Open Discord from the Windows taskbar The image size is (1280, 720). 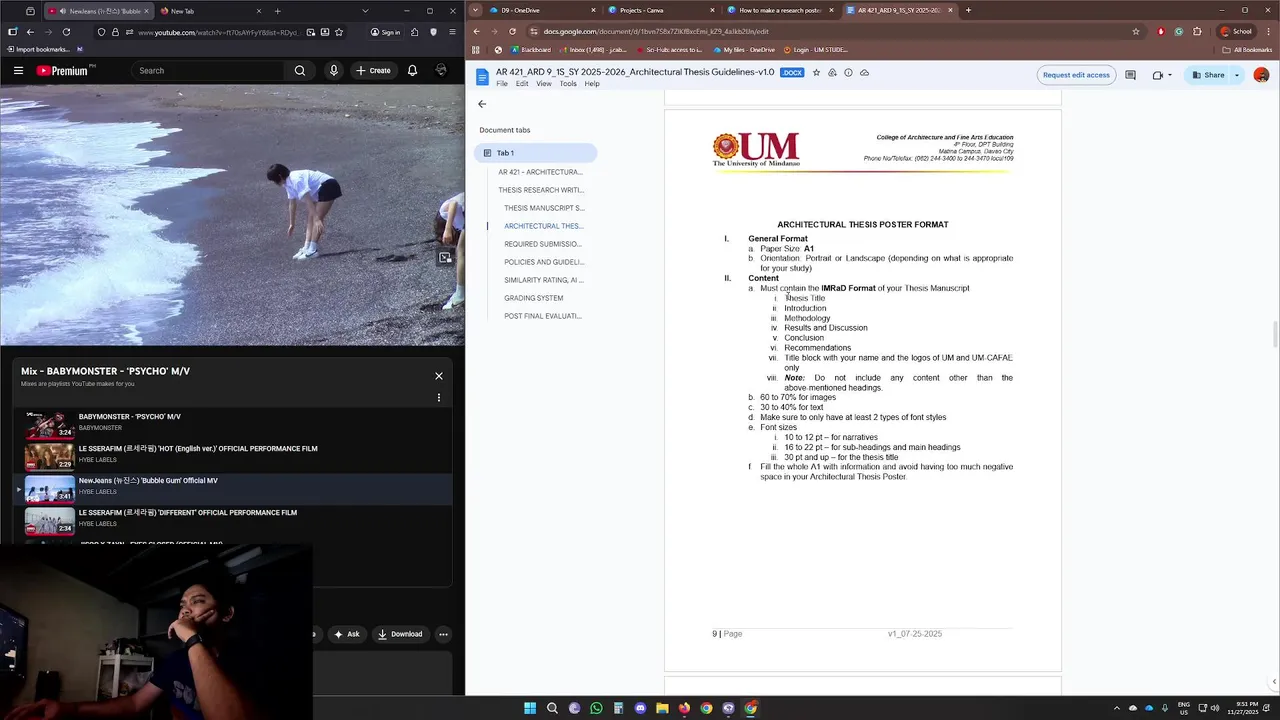640,708
